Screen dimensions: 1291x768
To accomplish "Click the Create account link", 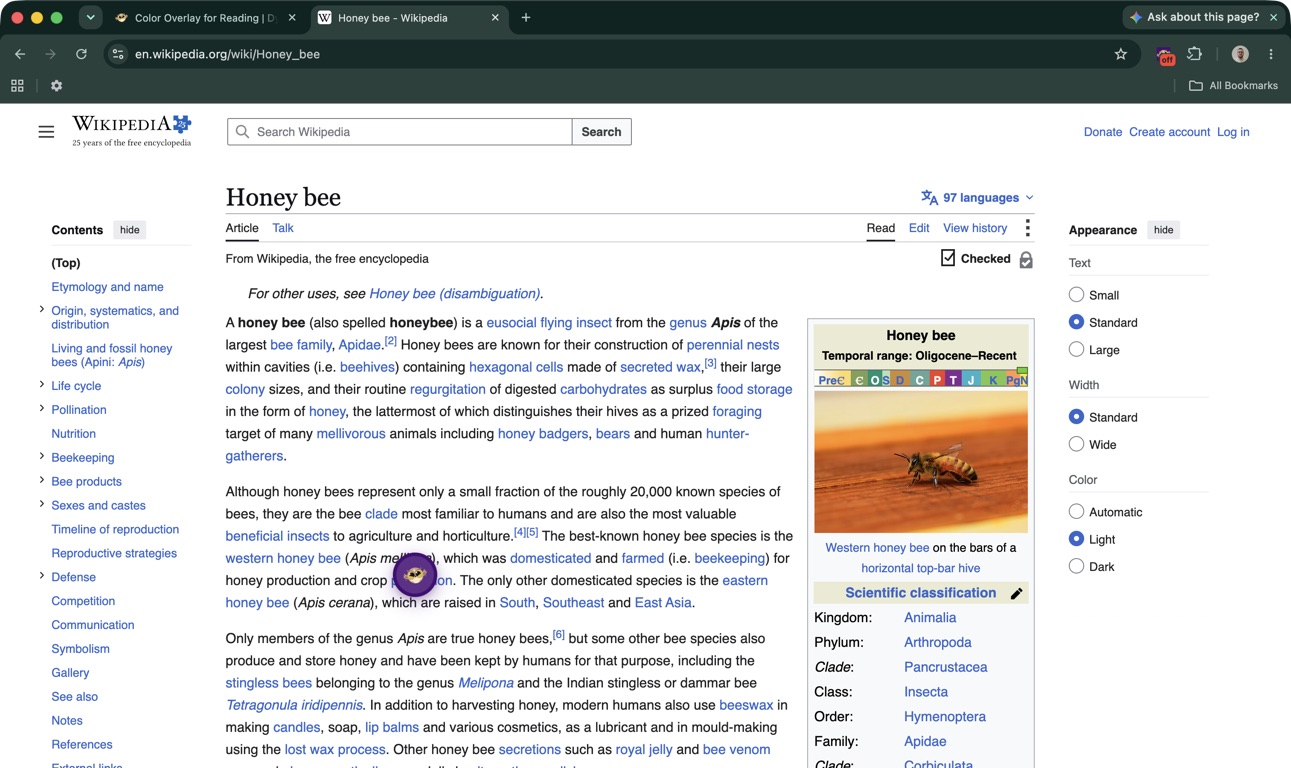I will [x=1170, y=132].
